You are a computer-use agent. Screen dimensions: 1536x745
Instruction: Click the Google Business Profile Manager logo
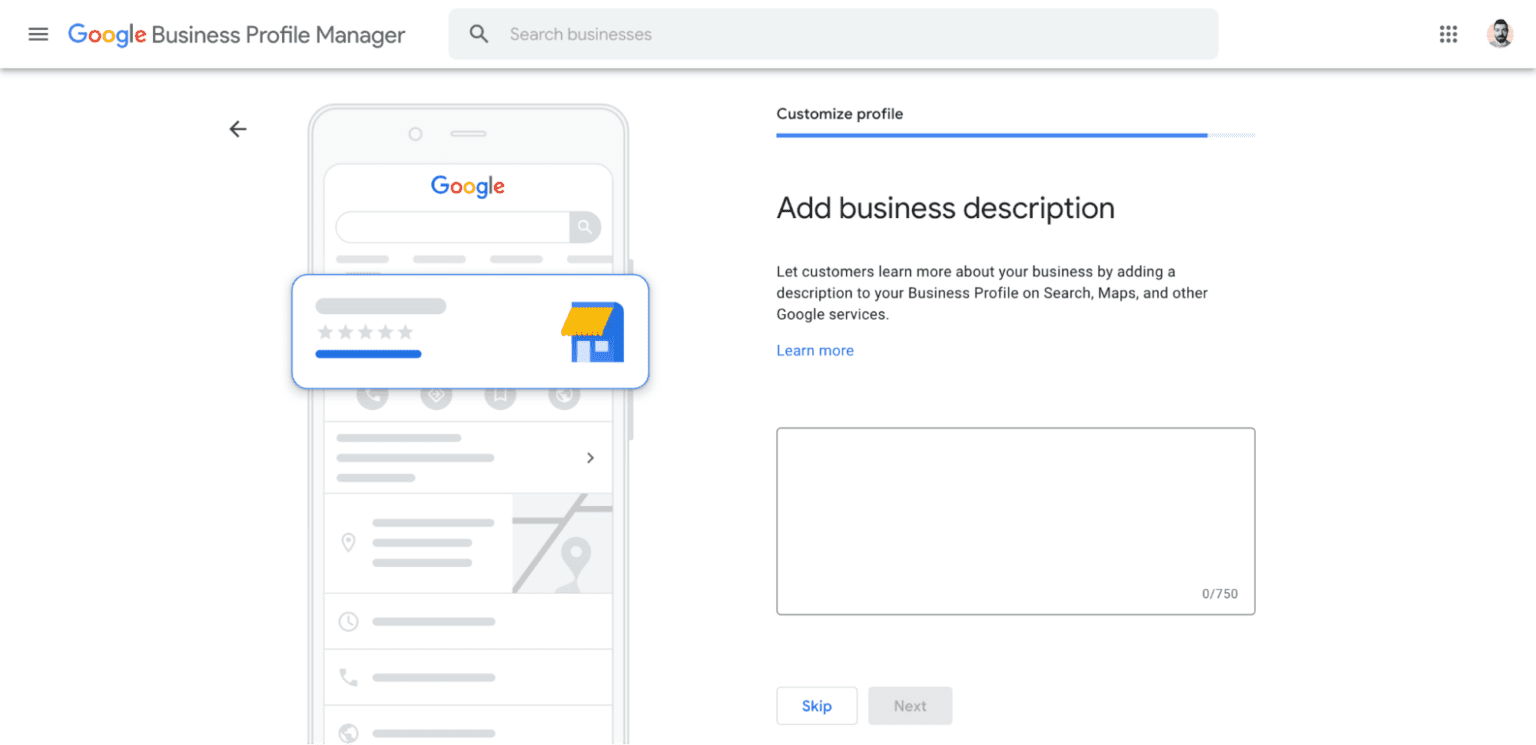coord(236,35)
